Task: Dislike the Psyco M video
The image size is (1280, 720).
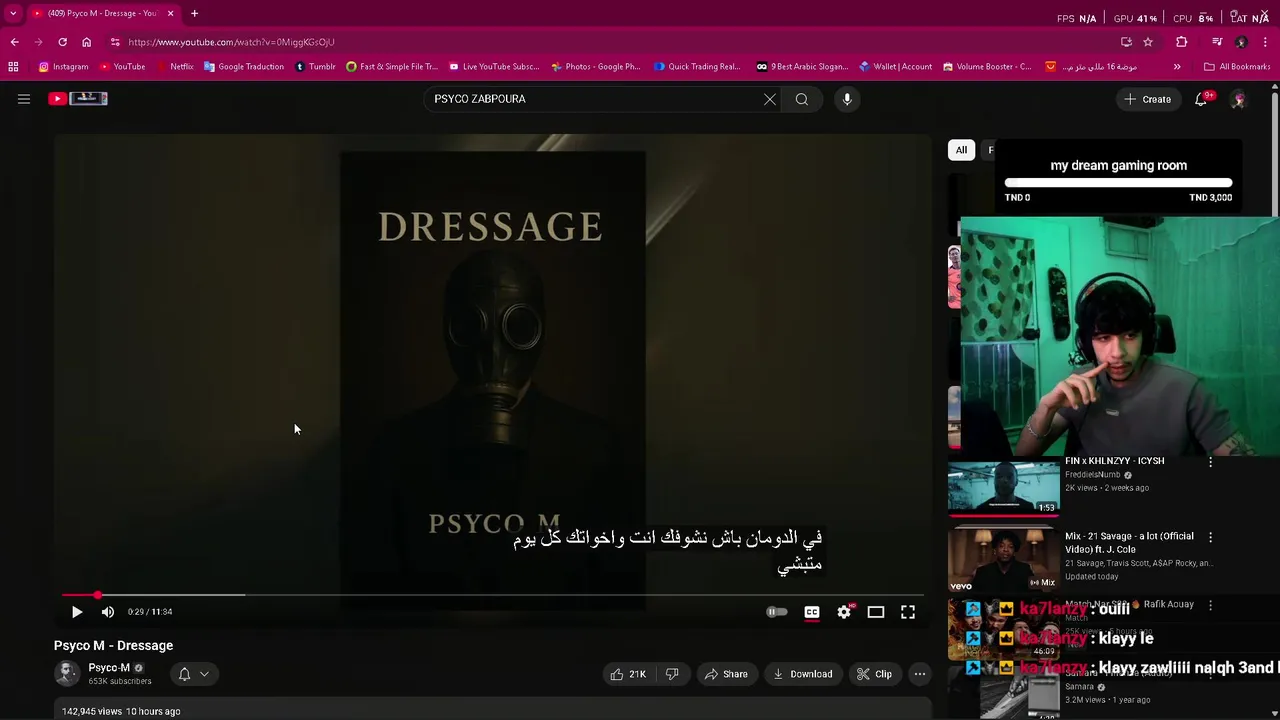Action: tap(672, 674)
